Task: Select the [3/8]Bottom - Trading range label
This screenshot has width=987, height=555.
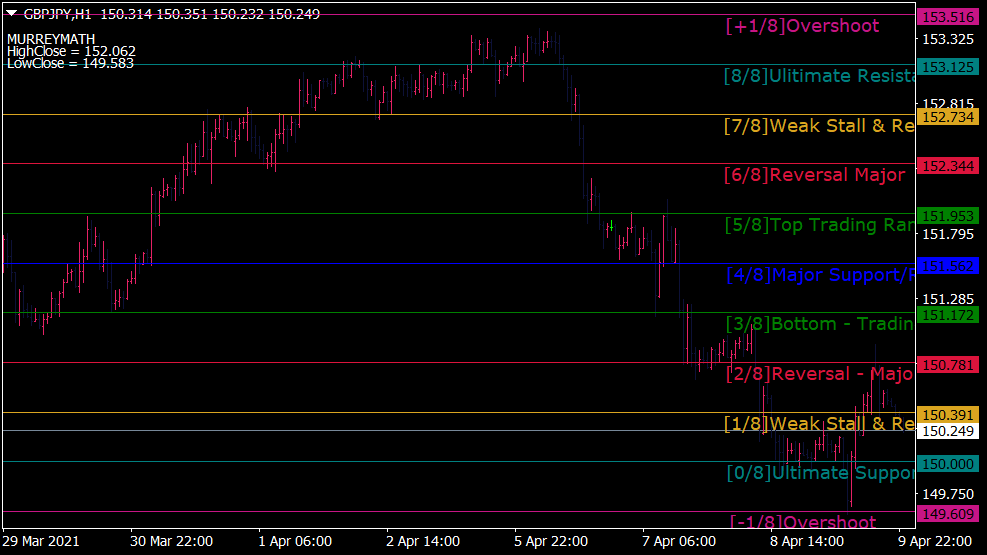Action: click(x=818, y=323)
